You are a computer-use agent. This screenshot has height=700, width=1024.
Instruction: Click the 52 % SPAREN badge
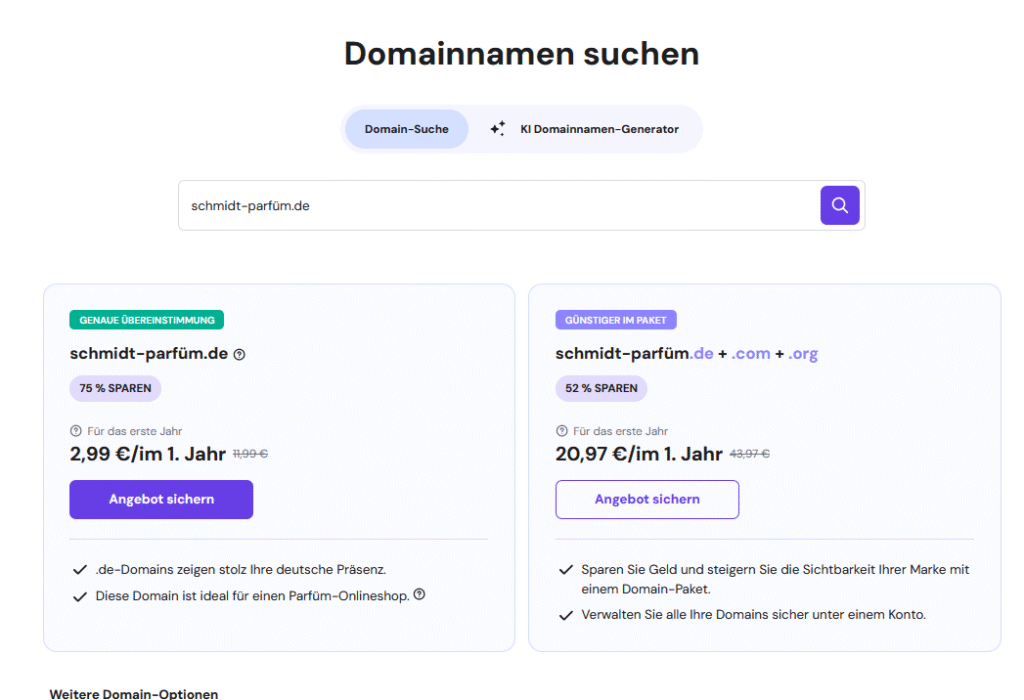(601, 388)
